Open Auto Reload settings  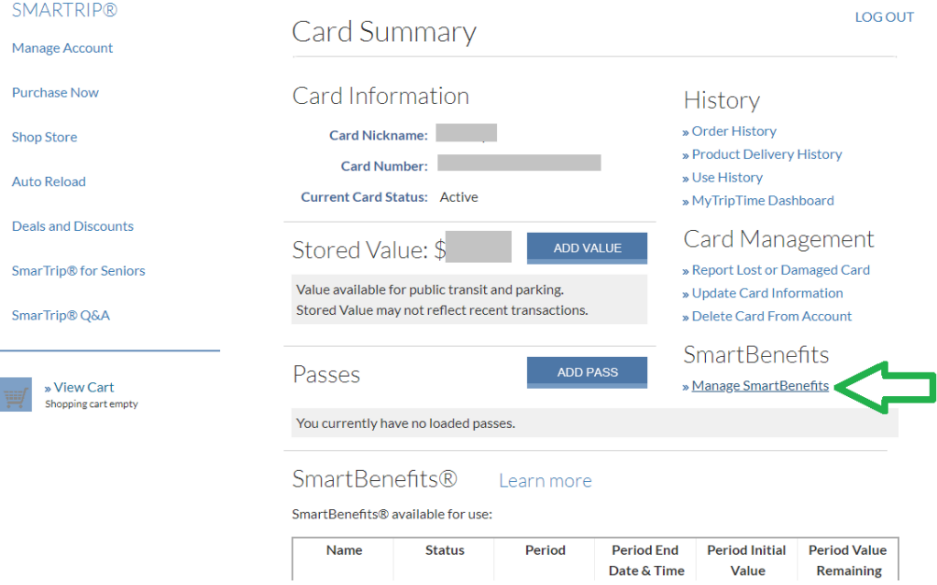pyautogui.click(x=49, y=182)
